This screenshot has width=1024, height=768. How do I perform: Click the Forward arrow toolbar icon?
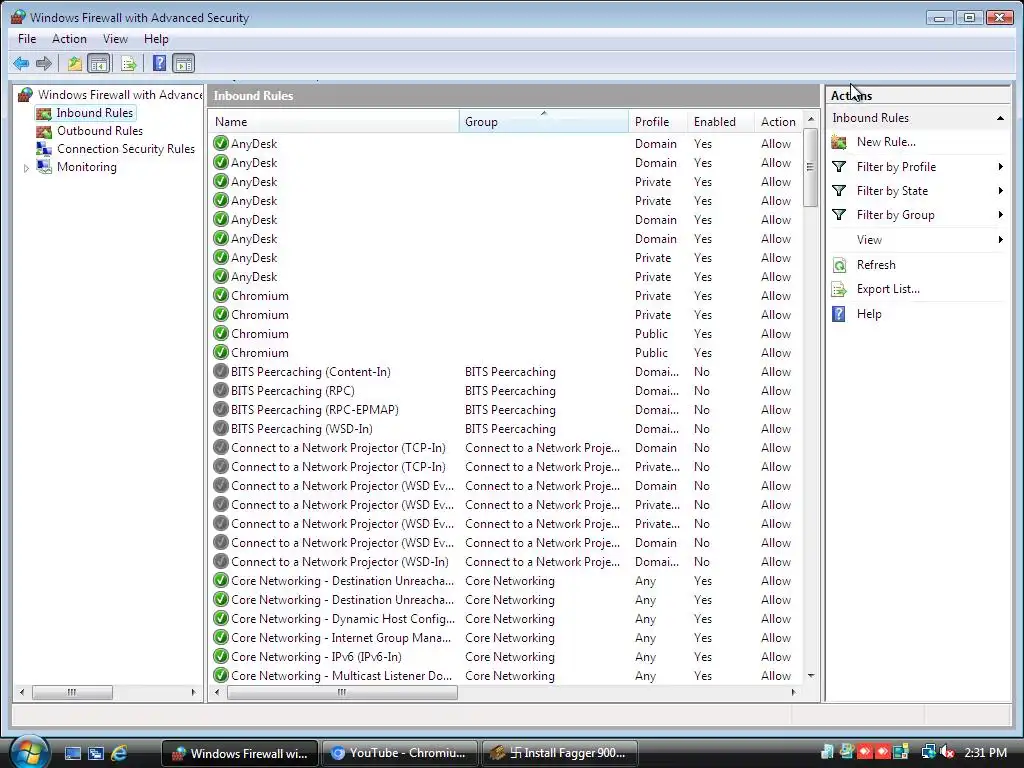coord(44,63)
